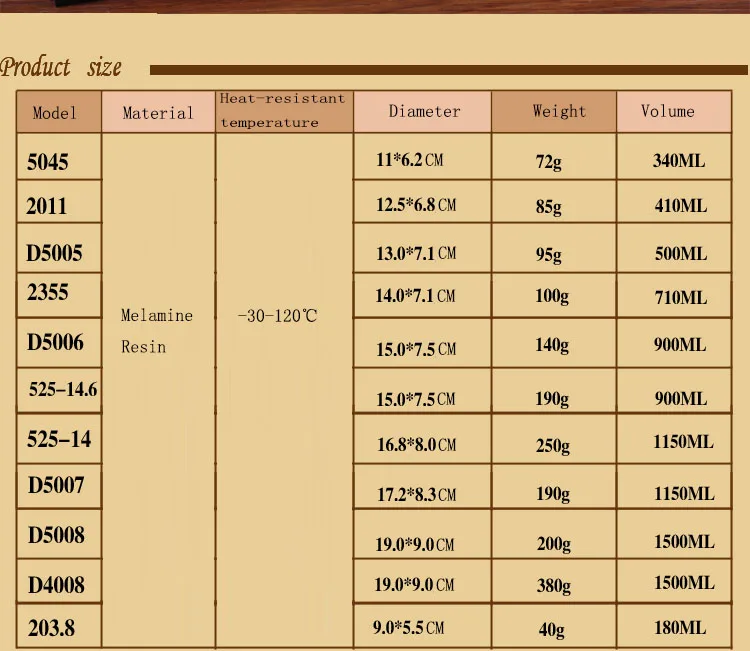Click the -30-120℃ temperature value
750x651 pixels.
tap(277, 316)
